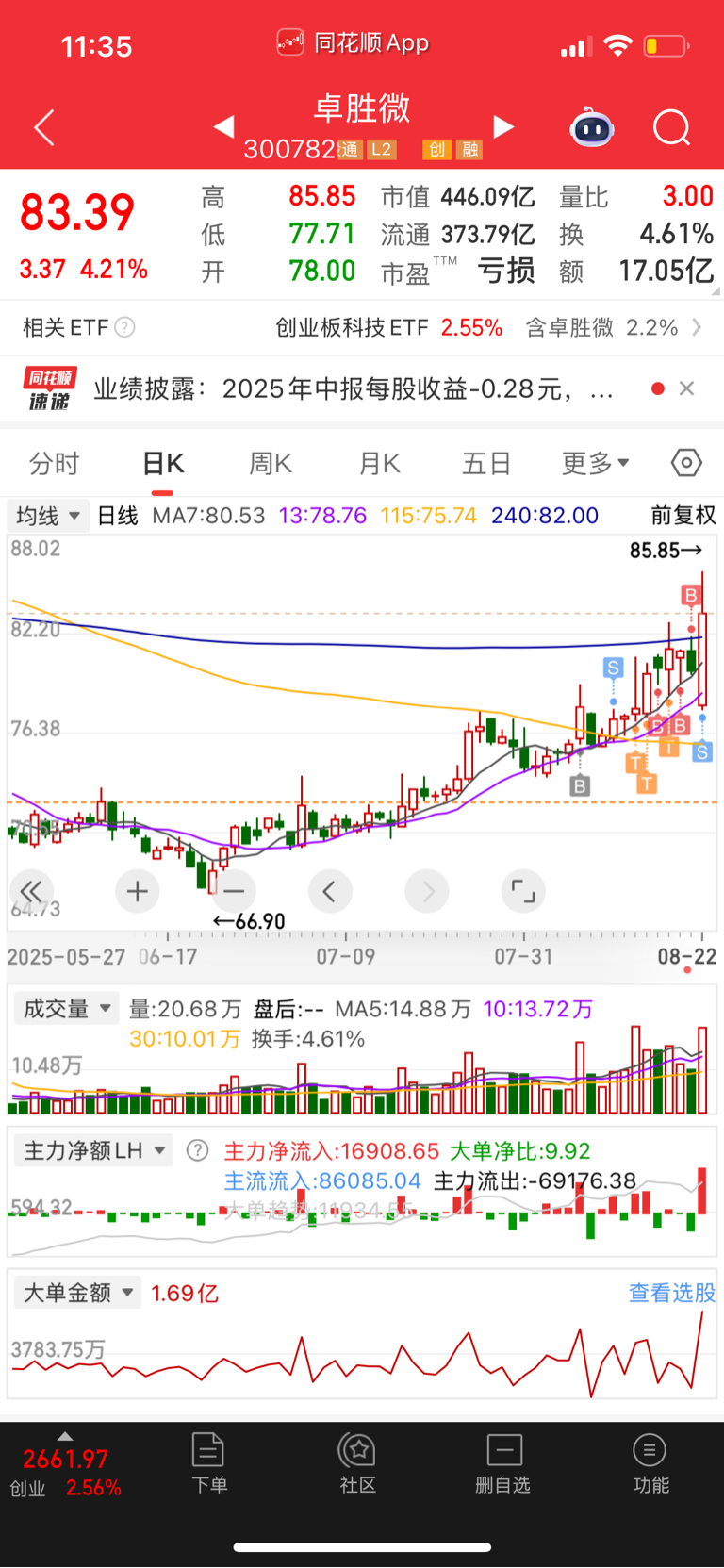Open the 主力净额LH dropdown
This screenshot has height=1568, width=724.
pos(93,1150)
